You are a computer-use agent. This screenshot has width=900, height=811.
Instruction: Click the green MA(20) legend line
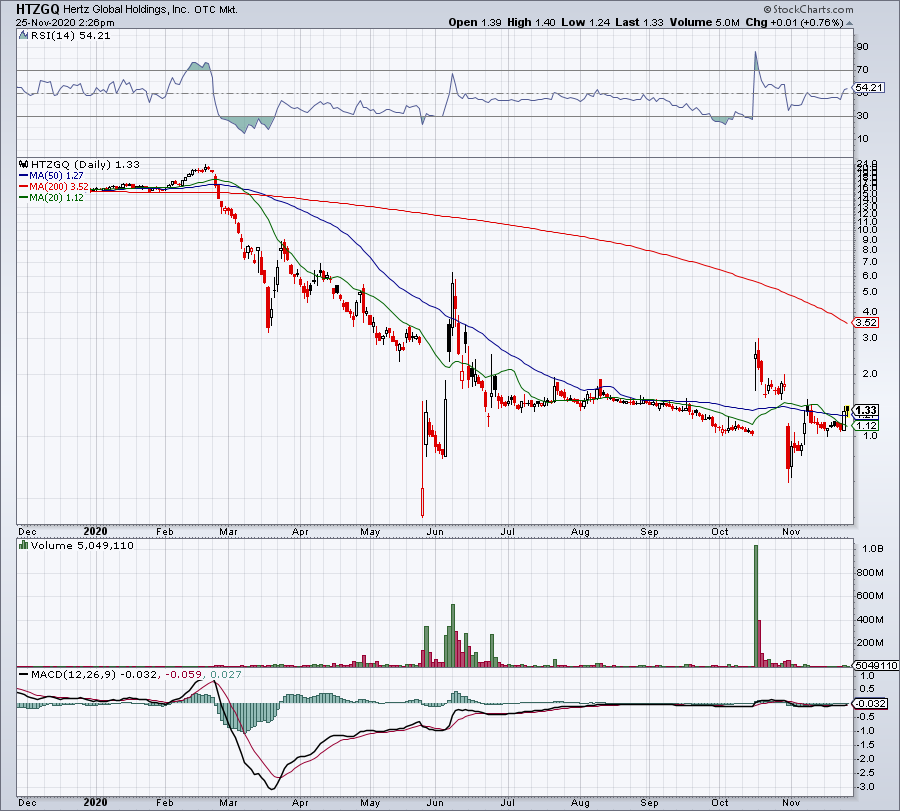[23, 198]
